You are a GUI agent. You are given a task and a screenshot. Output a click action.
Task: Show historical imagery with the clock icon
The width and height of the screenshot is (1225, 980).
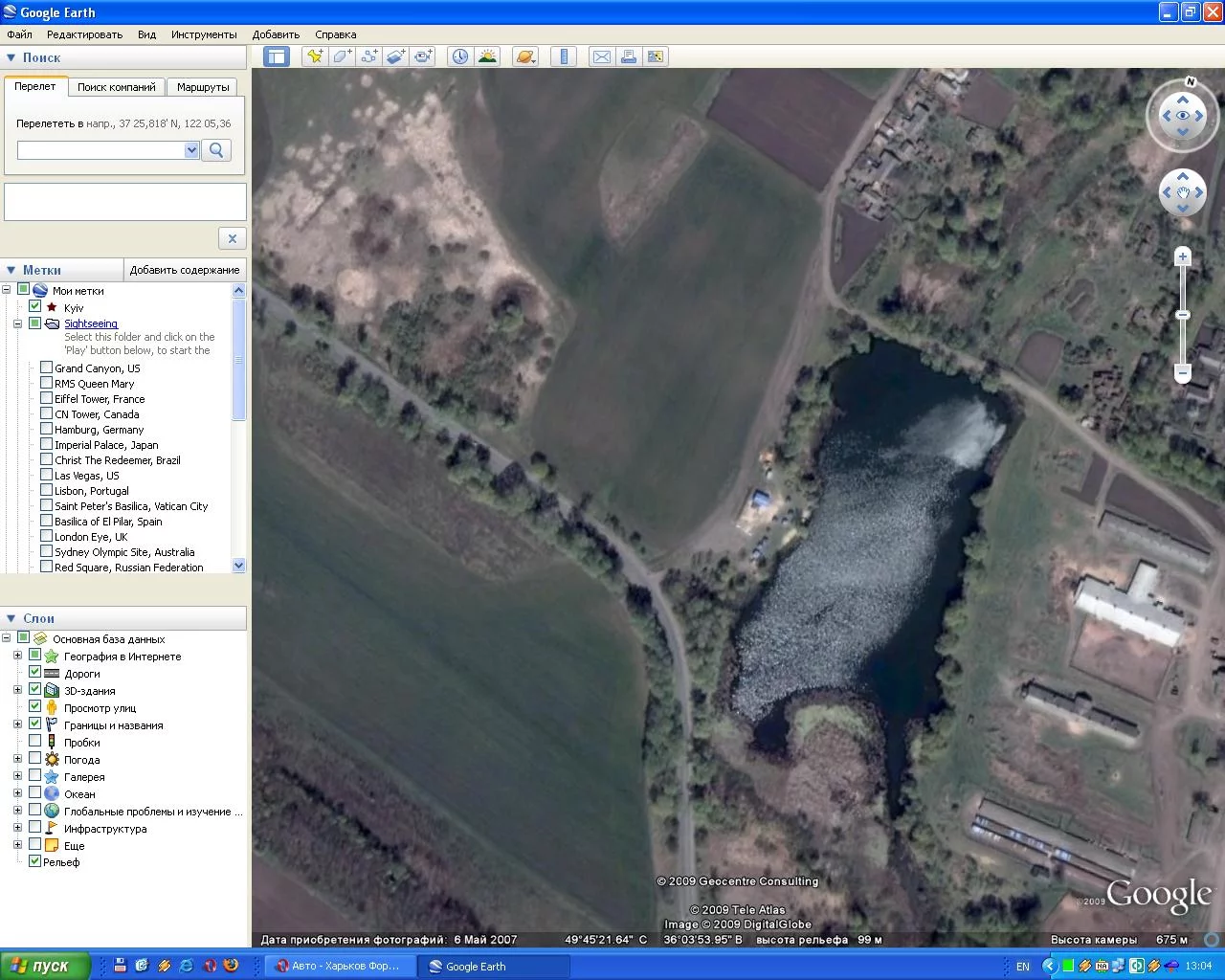click(460, 56)
